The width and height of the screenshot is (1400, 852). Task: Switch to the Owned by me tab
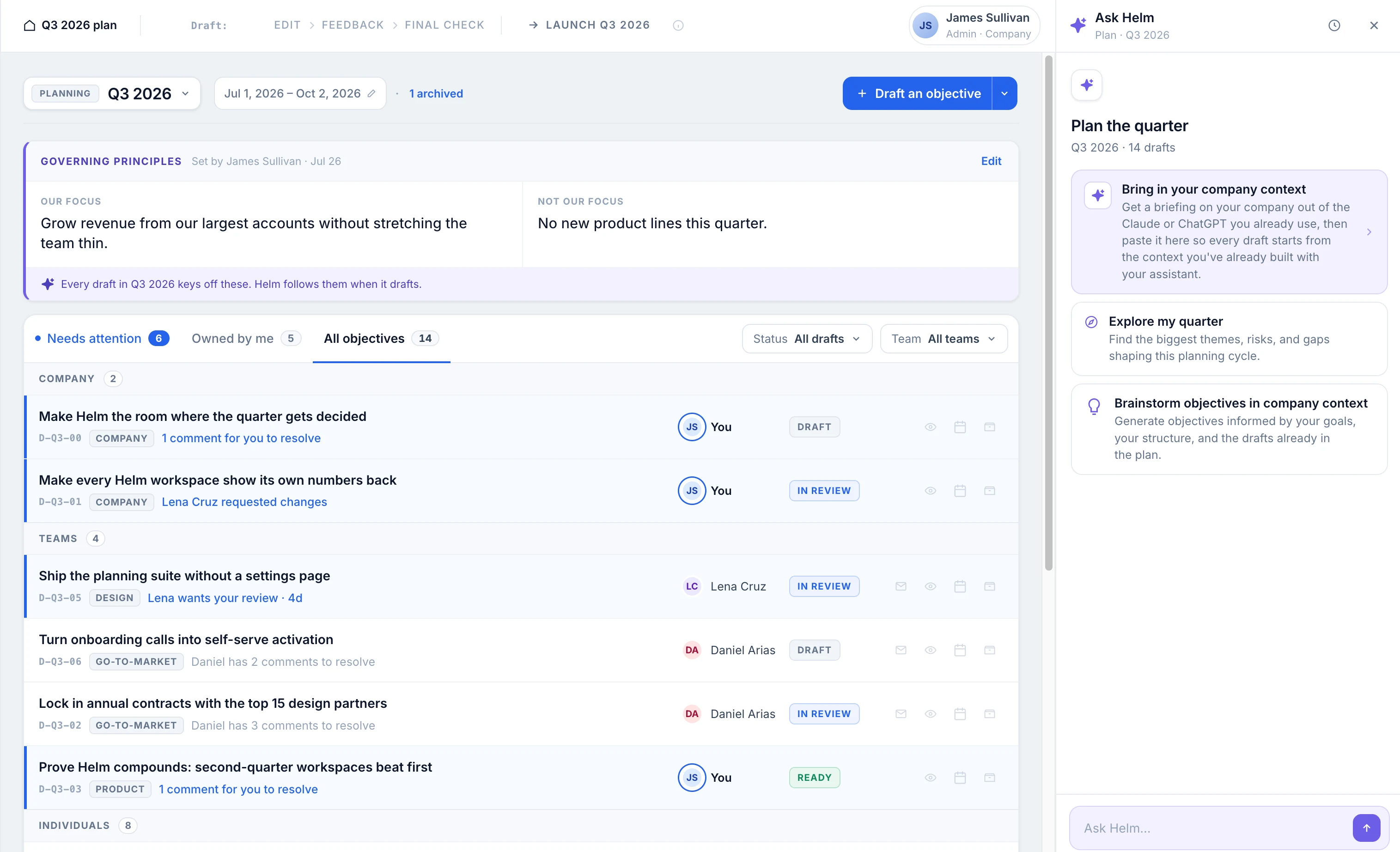(246, 339)
